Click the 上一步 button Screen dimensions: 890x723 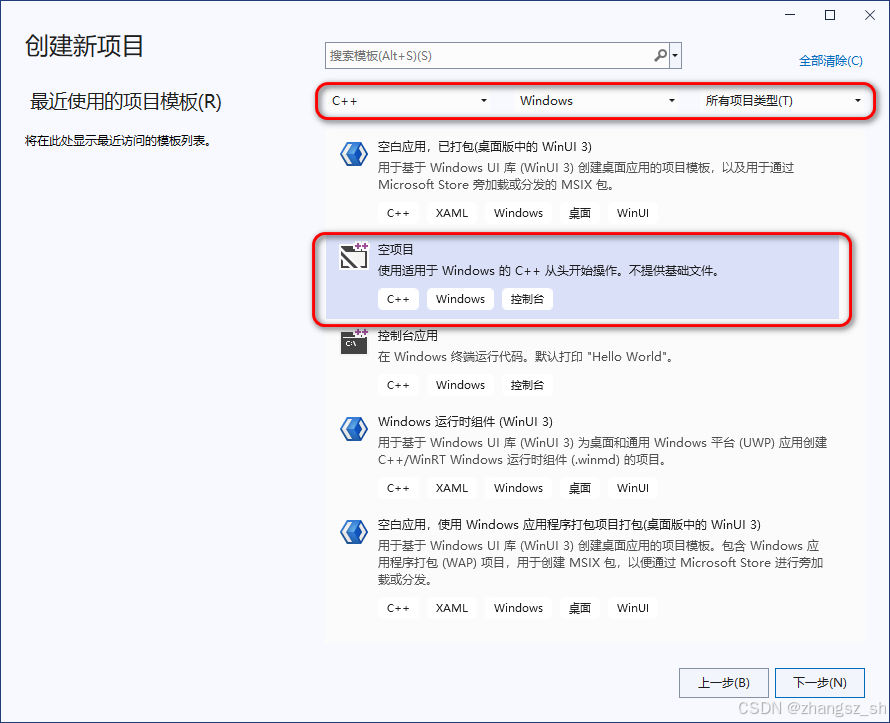(x=723, y=683)
